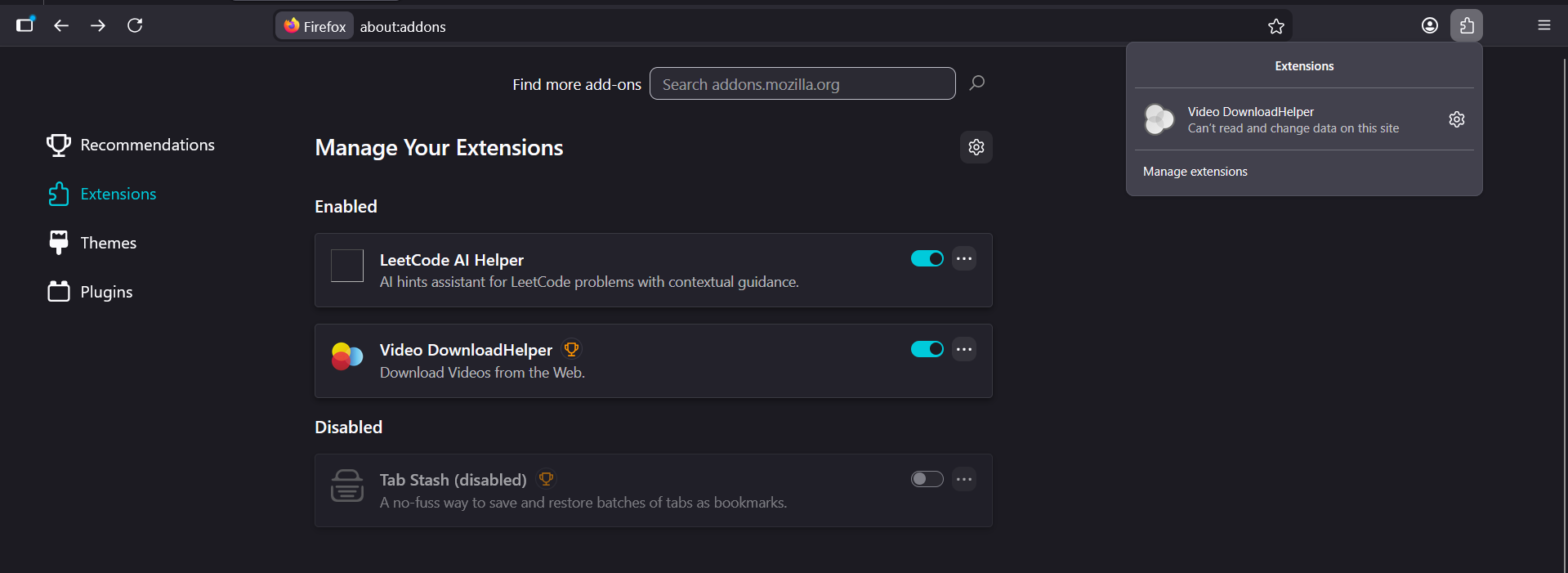This screenshot has height=573, width=1568.
Task: Open more options for LeetCode AI Helper
Action: tap(964, 258)
